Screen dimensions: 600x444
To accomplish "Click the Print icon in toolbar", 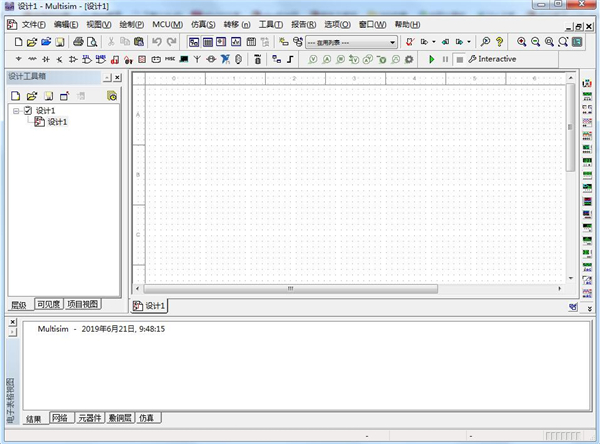I will tap(77, 42).
